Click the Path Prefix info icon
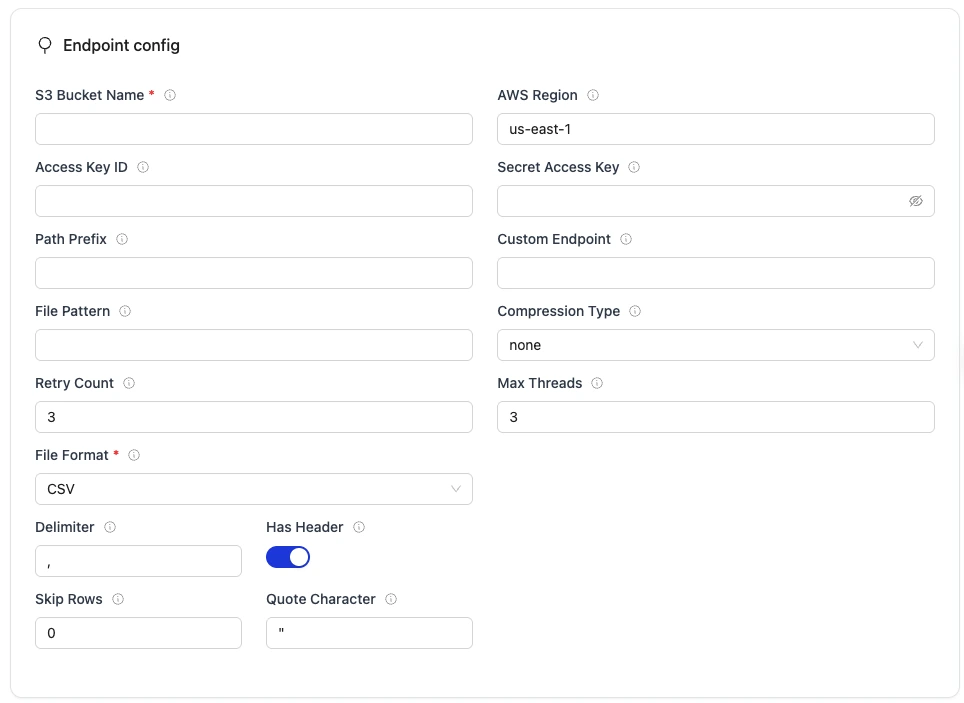Viewport: 964px width, 703px height. tap(121, 239)
